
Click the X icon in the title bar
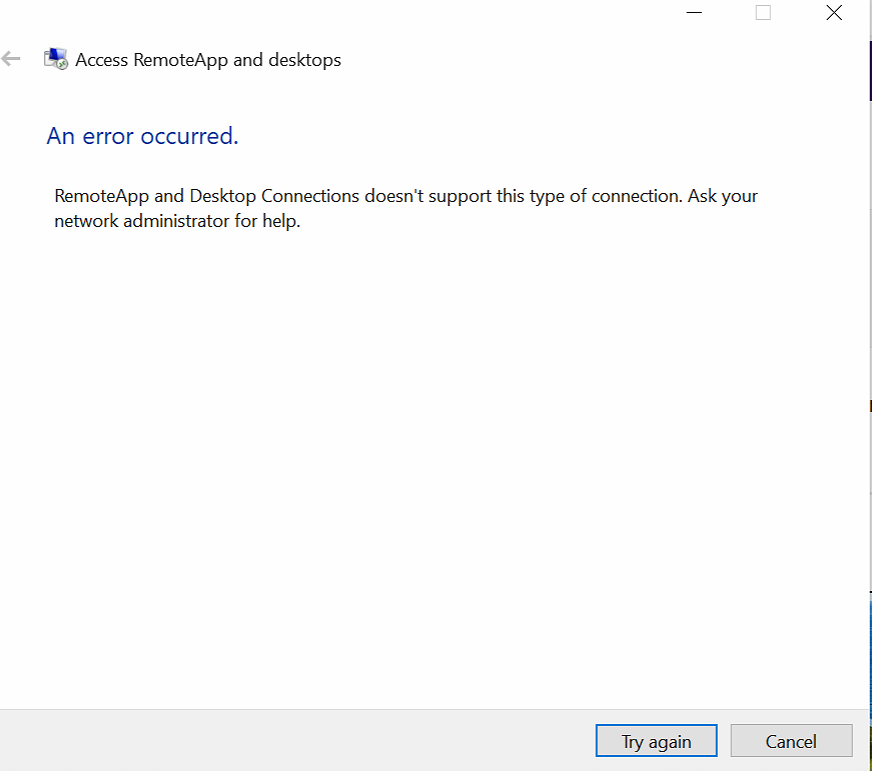point(834,13)
